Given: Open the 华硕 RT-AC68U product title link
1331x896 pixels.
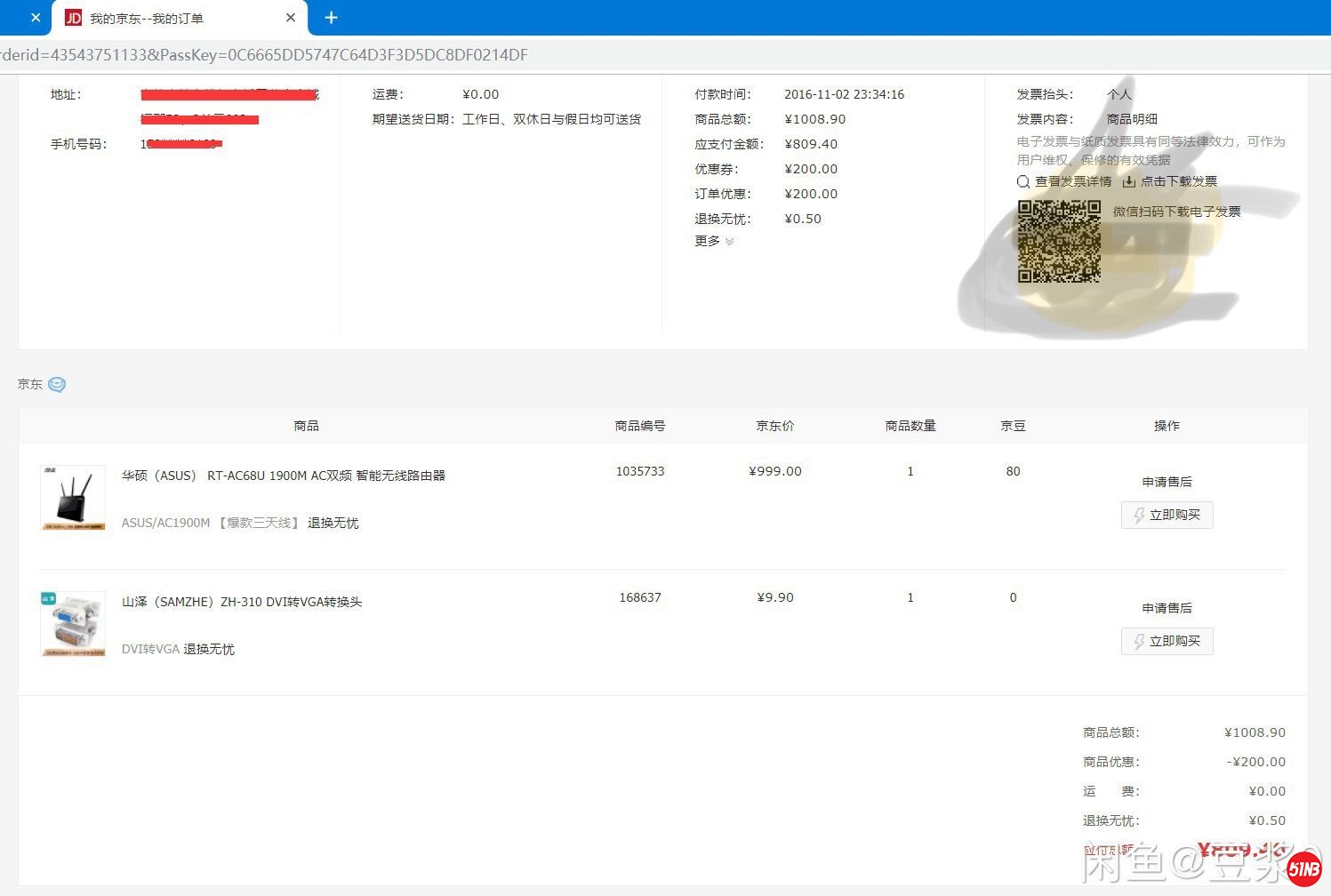Looking at the screenshot, I should [x=283, y=476].
